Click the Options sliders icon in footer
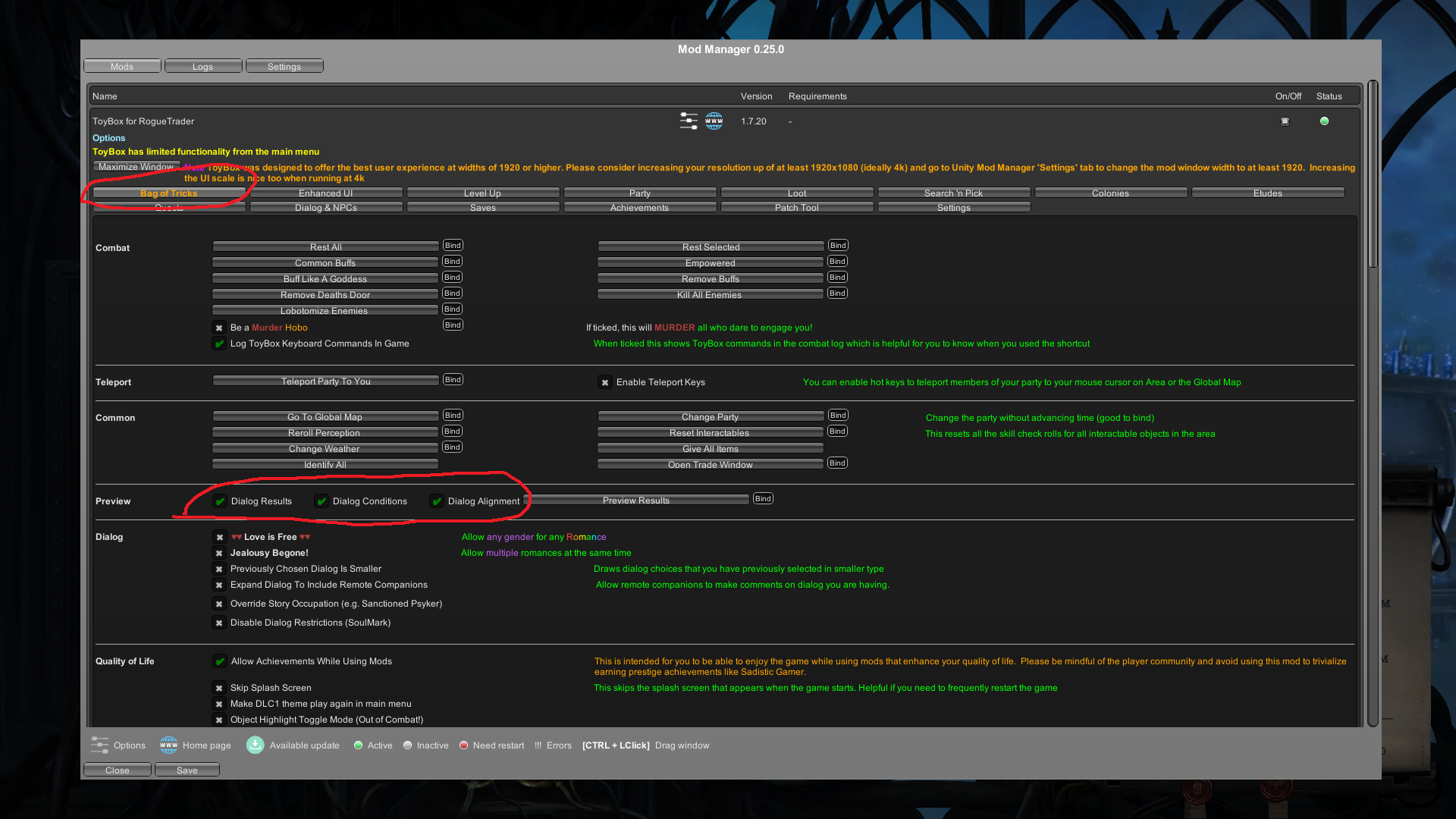 click(x=99, y=745)
